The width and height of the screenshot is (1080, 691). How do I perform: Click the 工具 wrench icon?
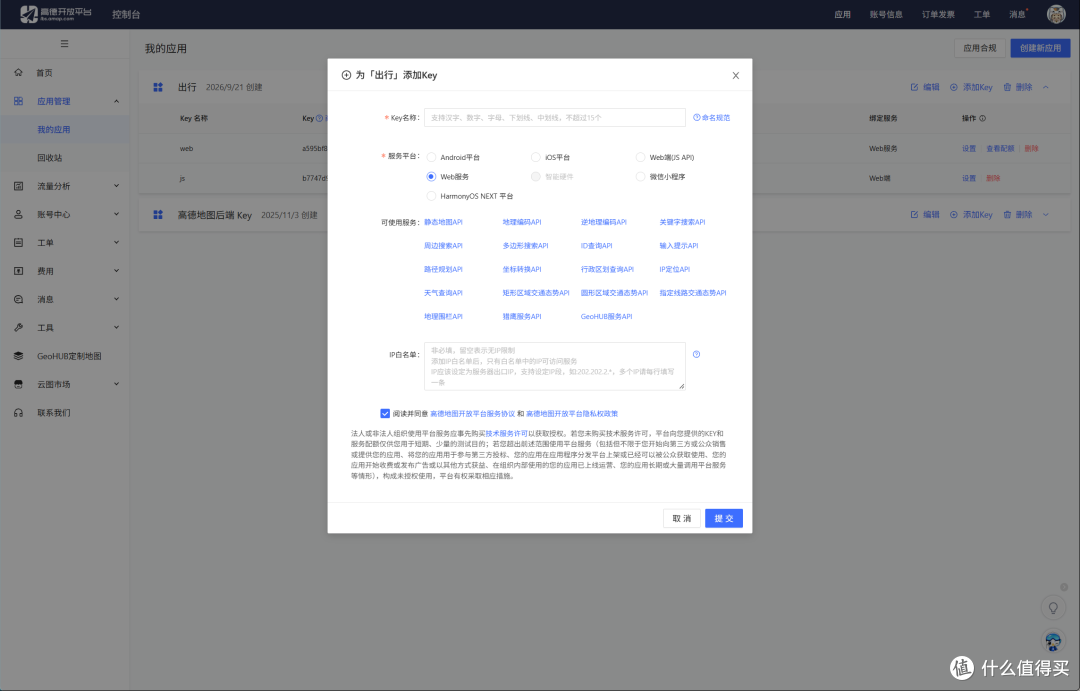coord(19,327)
